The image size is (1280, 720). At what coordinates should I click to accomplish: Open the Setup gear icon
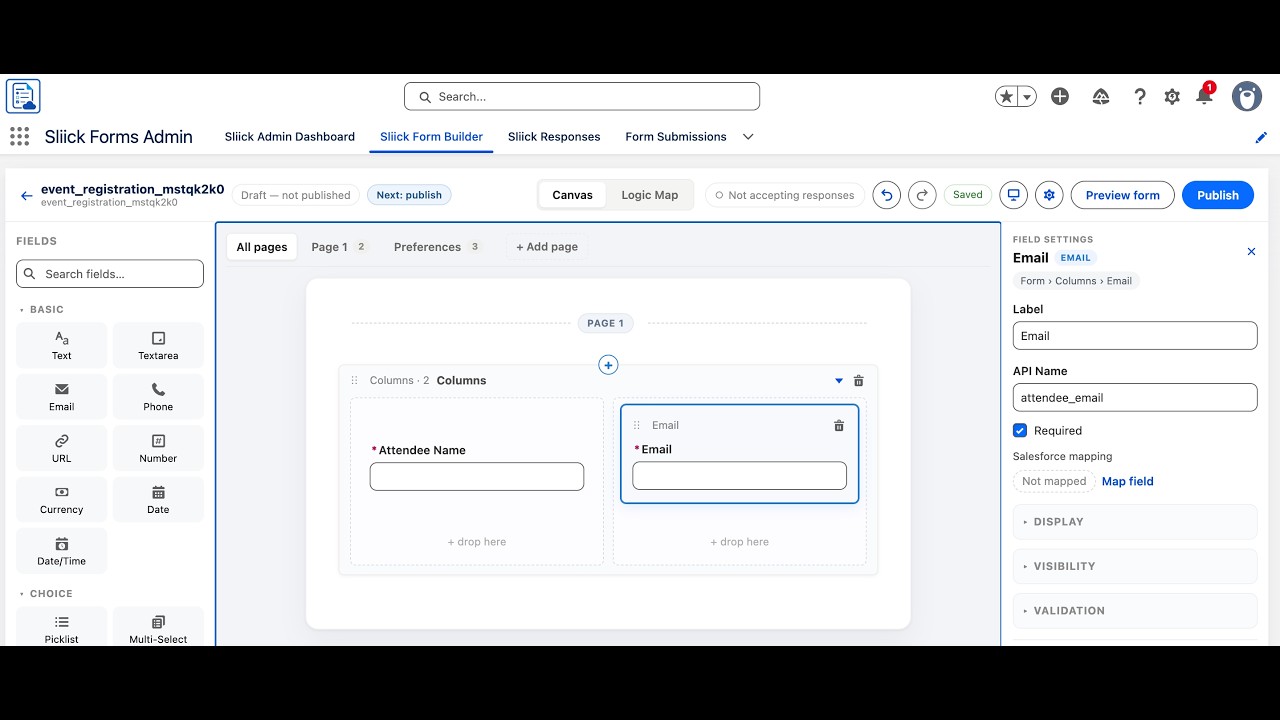pos(1172,97)
